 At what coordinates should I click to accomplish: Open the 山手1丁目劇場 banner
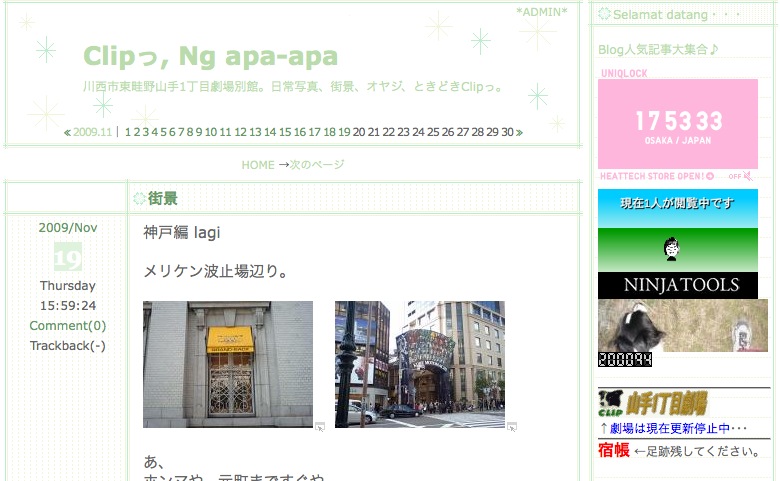(x=653, y=403)
